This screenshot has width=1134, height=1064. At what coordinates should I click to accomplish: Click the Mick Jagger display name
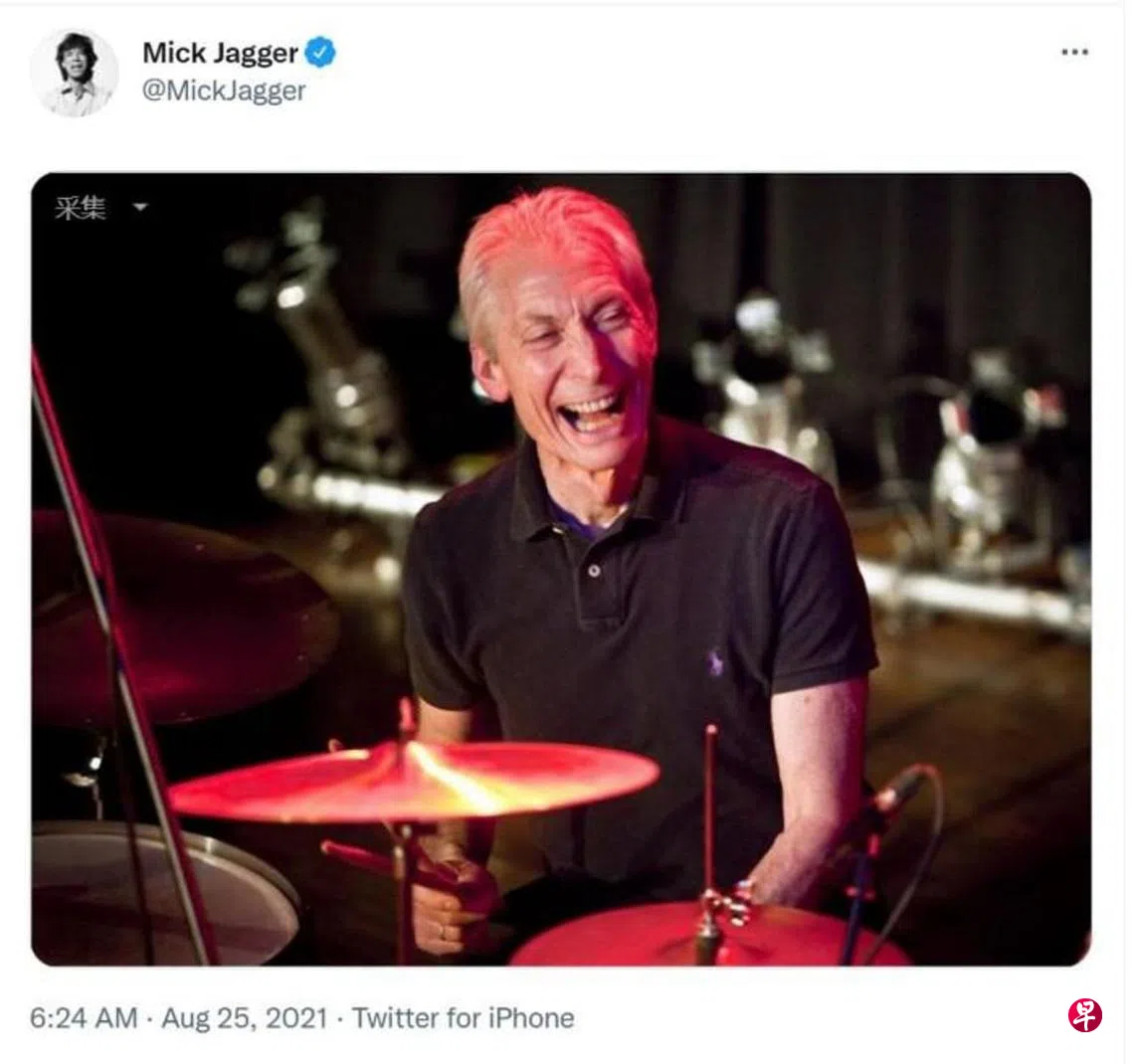220,52
